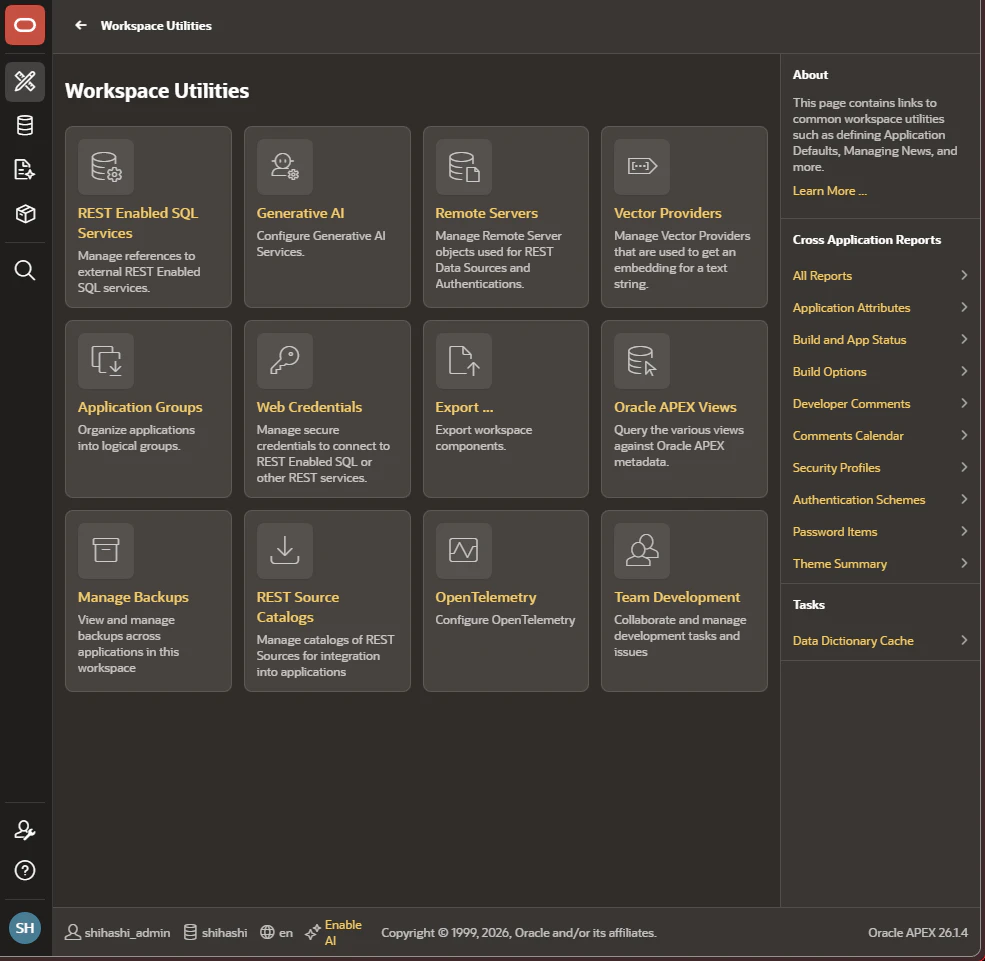Viewport: 985px width, 961px height.
Task: Expand the Build Options chevron
Action: click(x=964, y=371)
